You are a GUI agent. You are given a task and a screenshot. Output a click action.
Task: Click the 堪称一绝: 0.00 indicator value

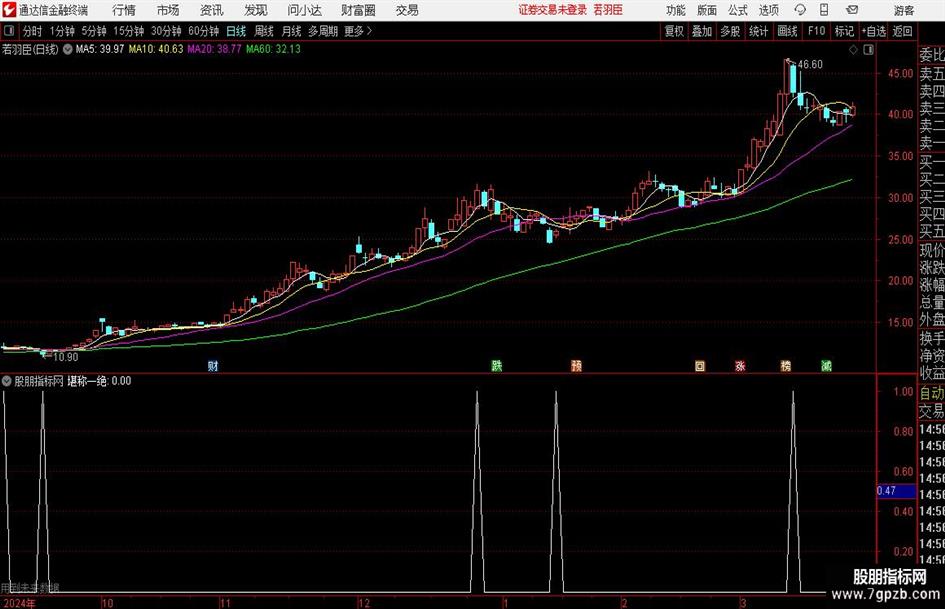[x=99, y=381]
